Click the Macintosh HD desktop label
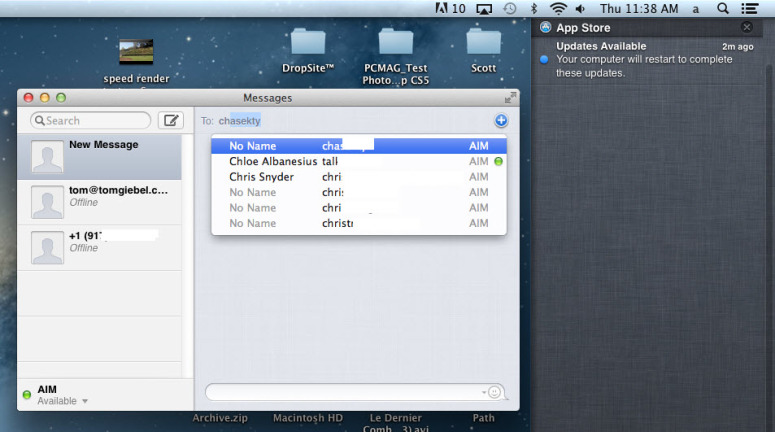Image resolution: width=775 pixels, height=432 pixels. pos(308,418)
